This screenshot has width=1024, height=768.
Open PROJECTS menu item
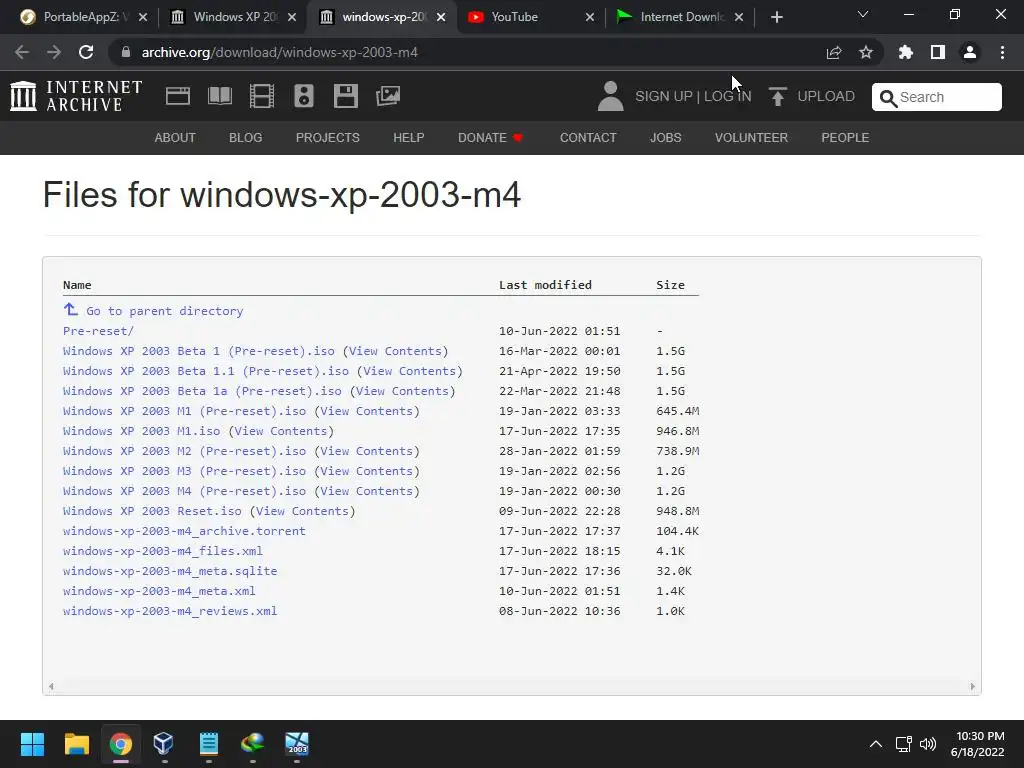tap(328, 138)
